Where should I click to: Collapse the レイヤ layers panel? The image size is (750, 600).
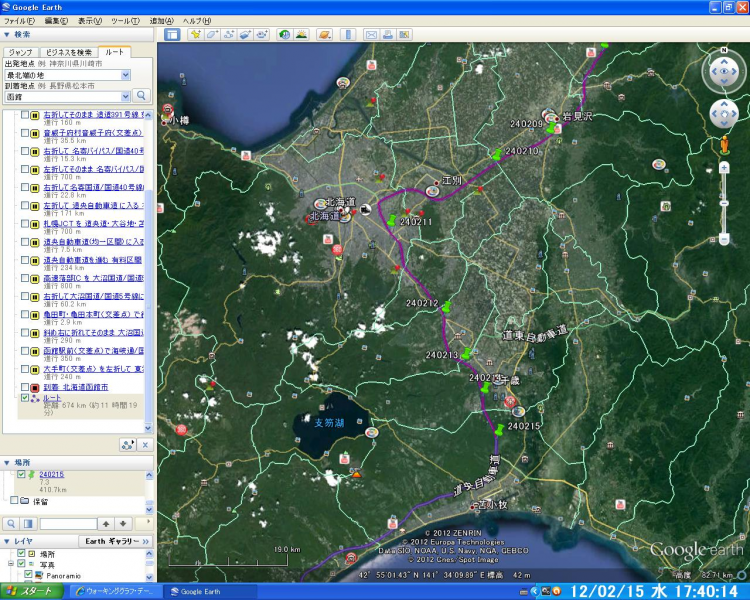tap(7, 541)
